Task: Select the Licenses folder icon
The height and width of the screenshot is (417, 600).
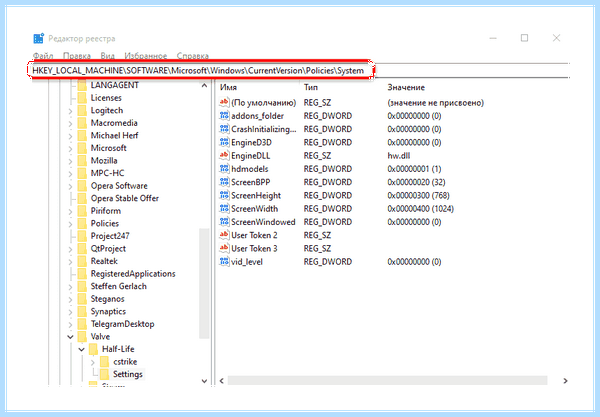Action: click(x=82, y=98)
